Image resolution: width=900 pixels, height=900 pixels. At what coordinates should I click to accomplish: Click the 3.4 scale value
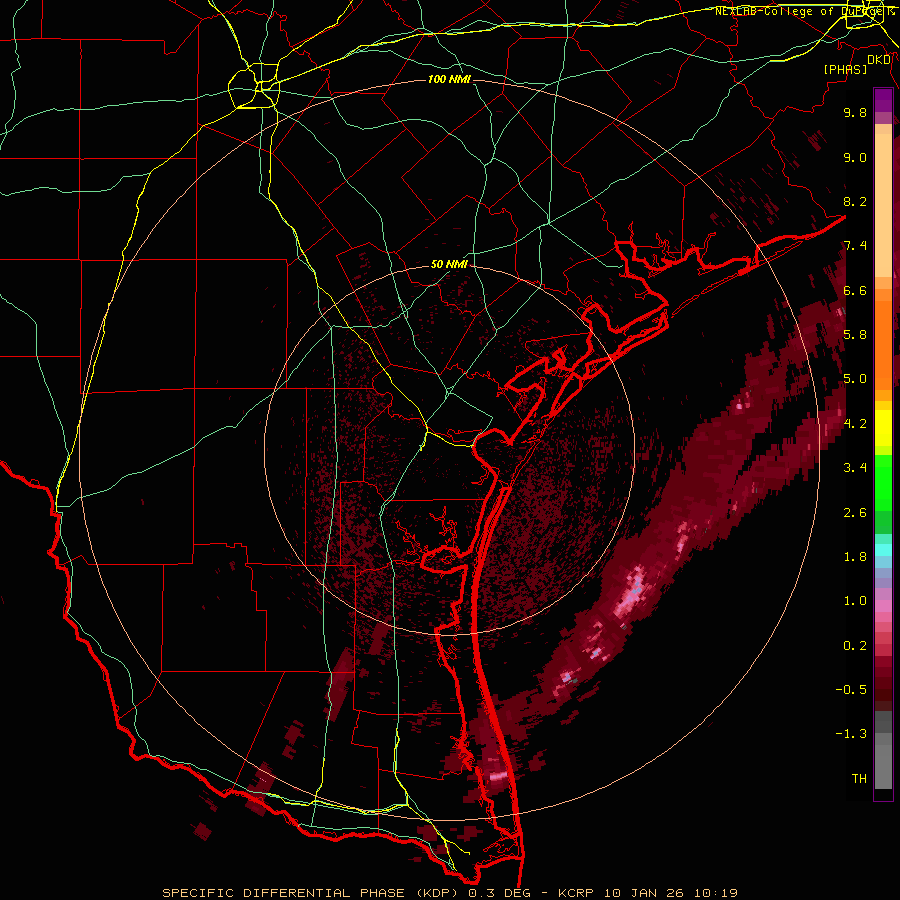point(855,468)
